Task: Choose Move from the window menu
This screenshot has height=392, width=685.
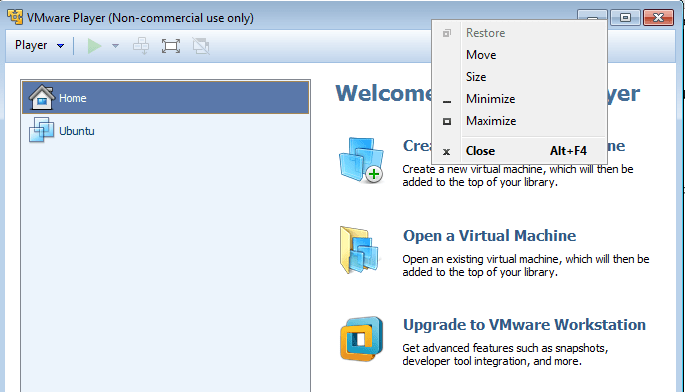Action: pos(519,55)
